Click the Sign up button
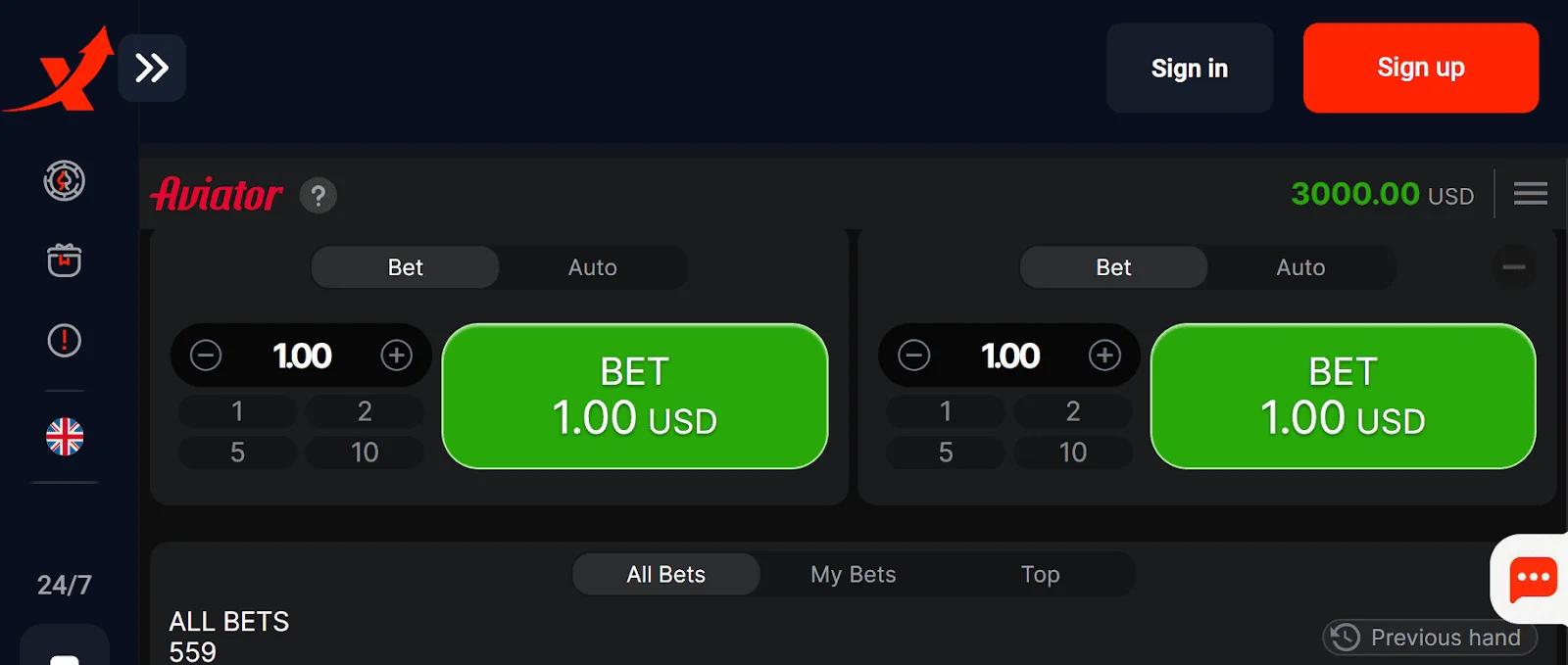 [1420, 68]
